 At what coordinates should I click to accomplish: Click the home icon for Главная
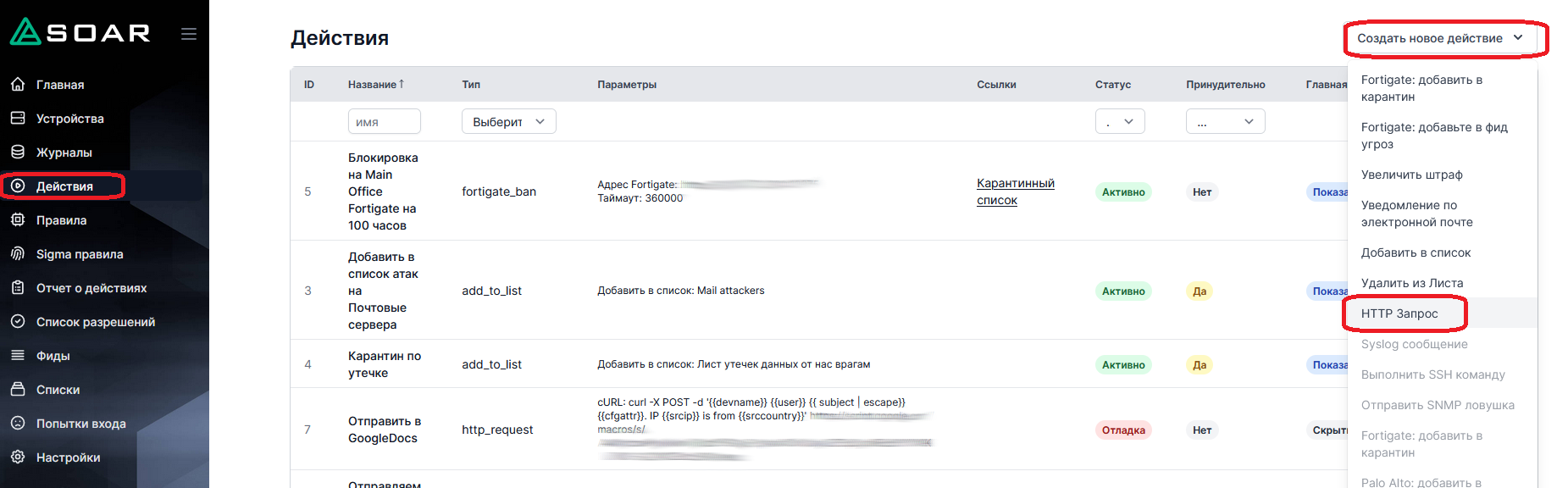[18, 85]
